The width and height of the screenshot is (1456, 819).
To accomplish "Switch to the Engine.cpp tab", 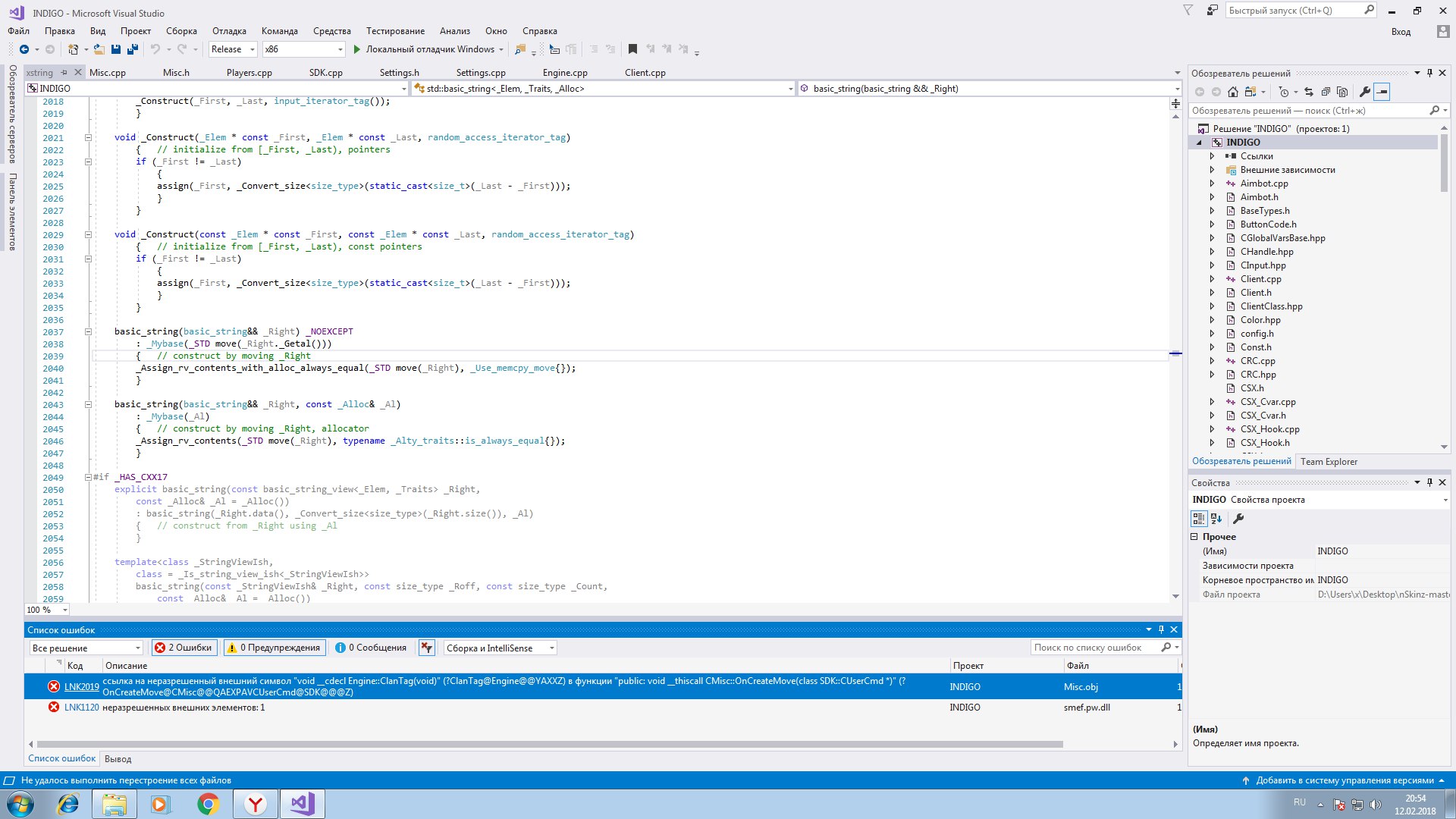I will click(x=565, y=73).
